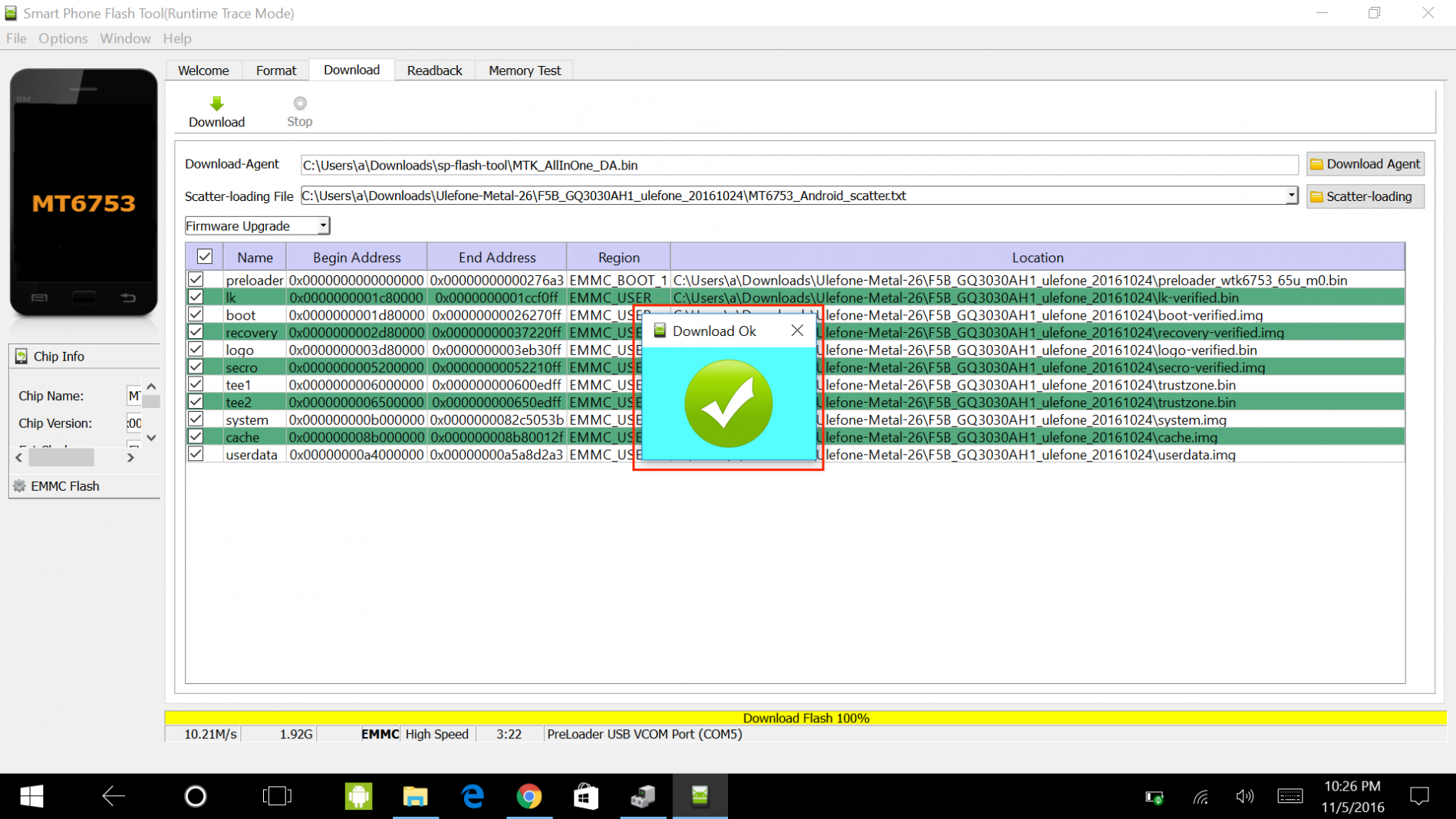Uncheck the secro partition checkbox

196,367
